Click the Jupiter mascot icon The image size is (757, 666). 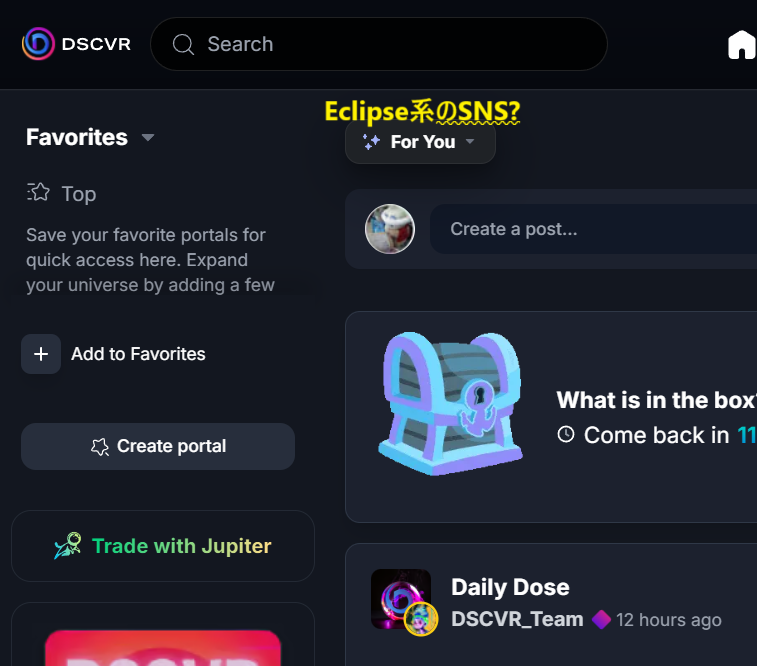[x=68, y=546]
